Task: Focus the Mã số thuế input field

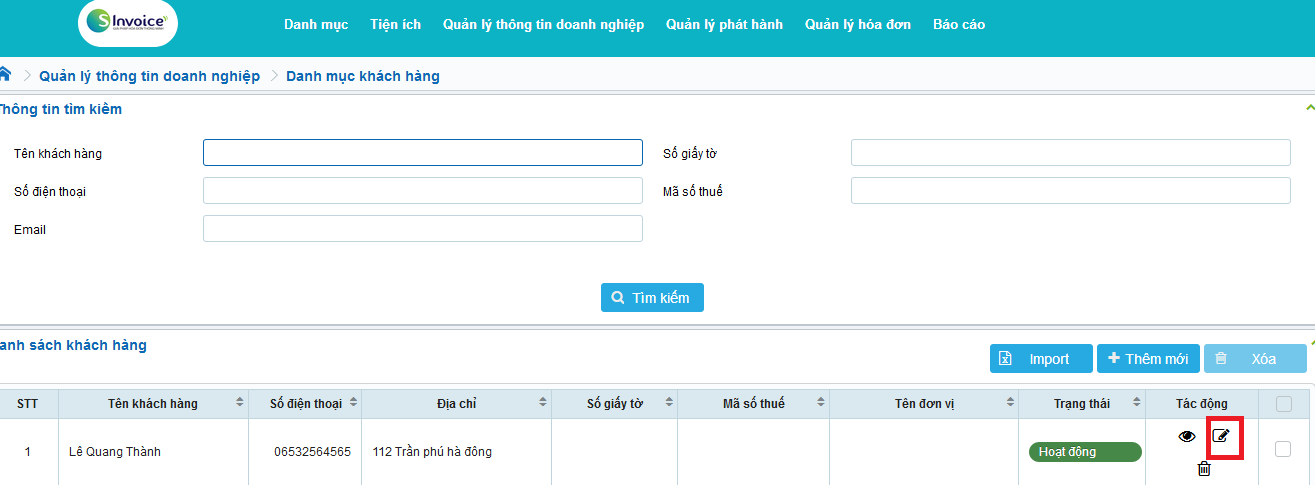Action: pyautogui.click(x=1070, y=191)
